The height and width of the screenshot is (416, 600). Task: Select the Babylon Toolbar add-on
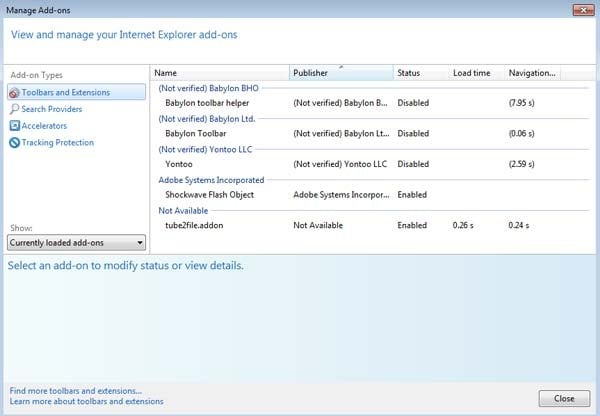(x=369, y=134)
